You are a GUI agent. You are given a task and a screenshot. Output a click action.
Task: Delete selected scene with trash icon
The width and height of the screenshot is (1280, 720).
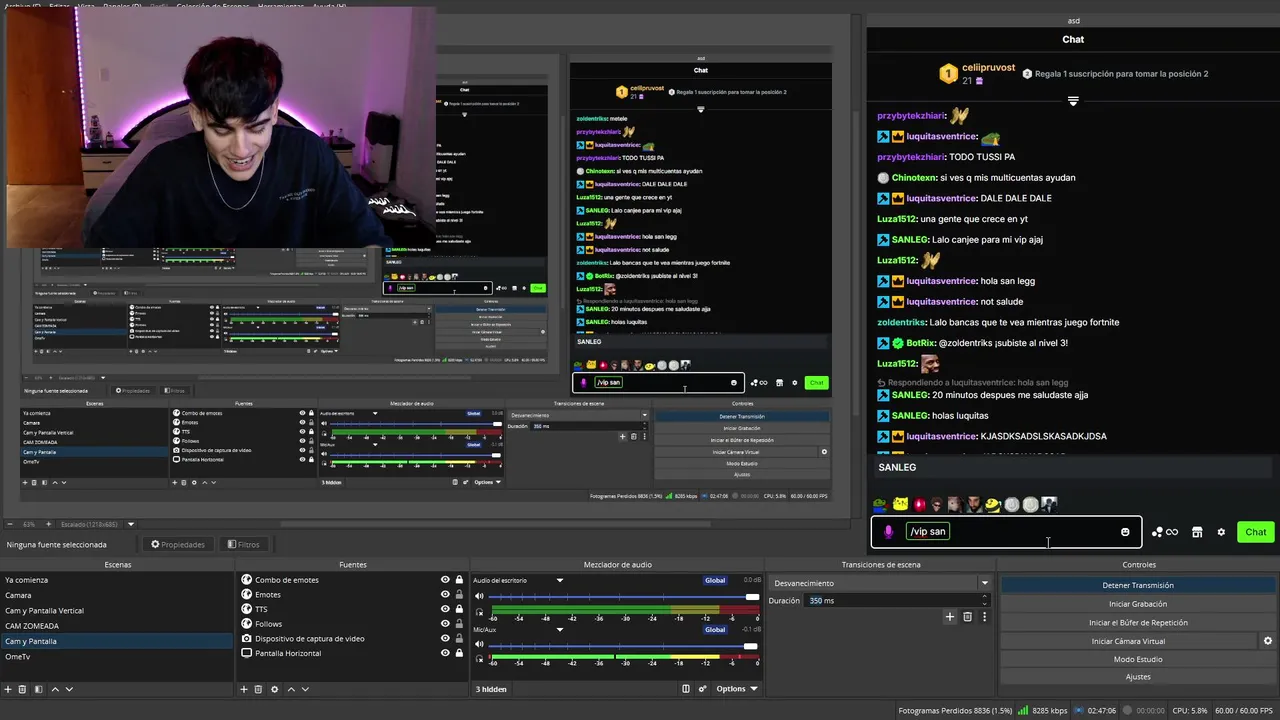point(23,689)
